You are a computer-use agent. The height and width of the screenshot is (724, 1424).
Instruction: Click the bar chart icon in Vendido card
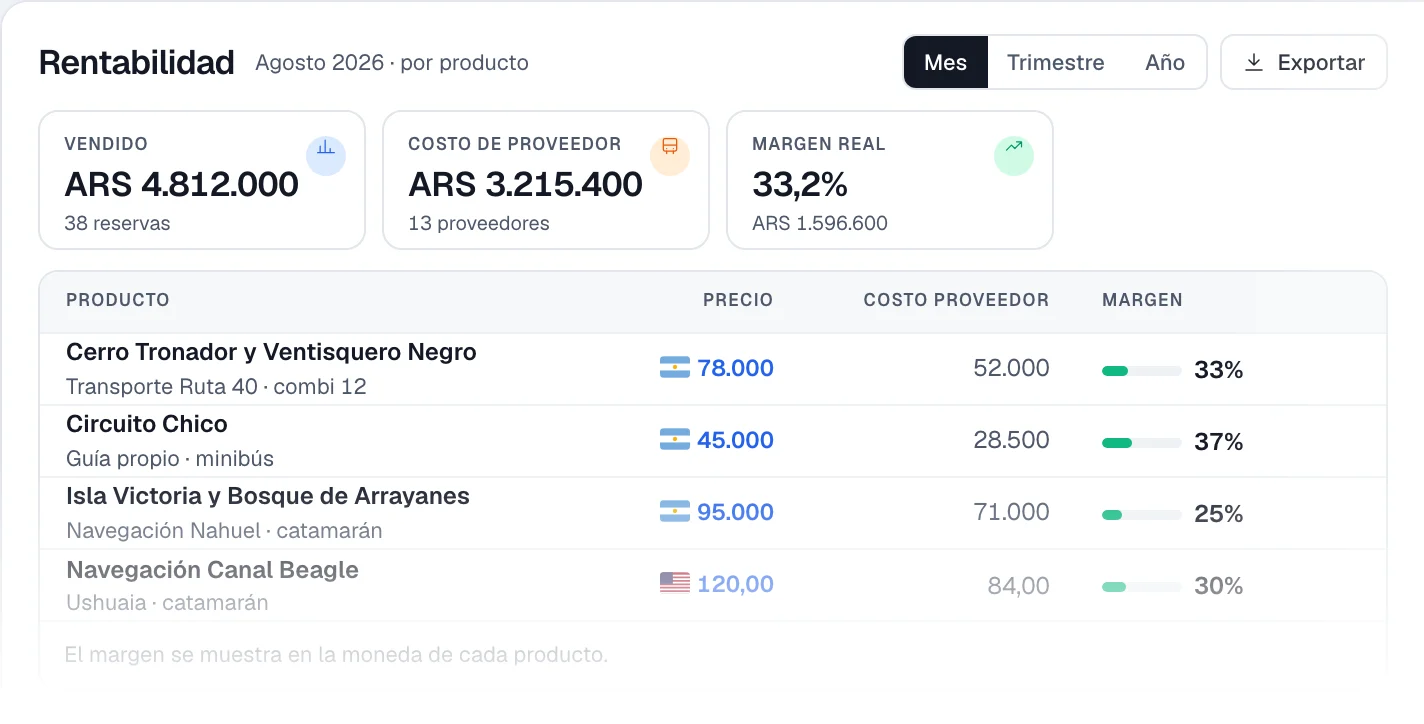click(326, 156)
